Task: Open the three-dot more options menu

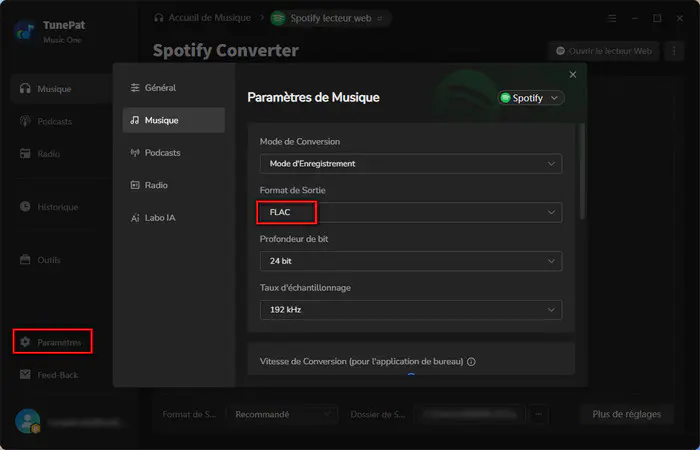Action: click(x=674, y=51)
